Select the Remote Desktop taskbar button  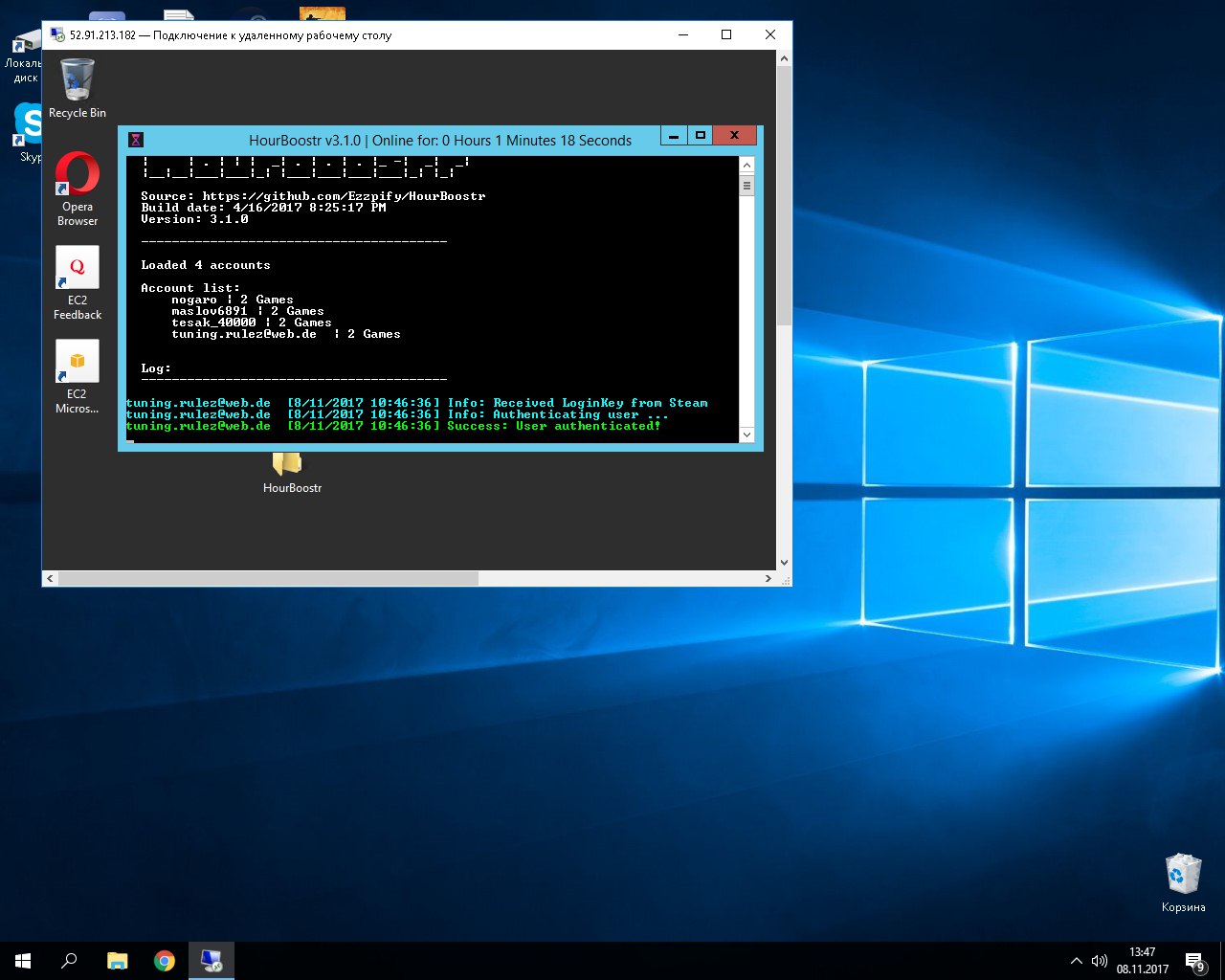tap(212, 961)
